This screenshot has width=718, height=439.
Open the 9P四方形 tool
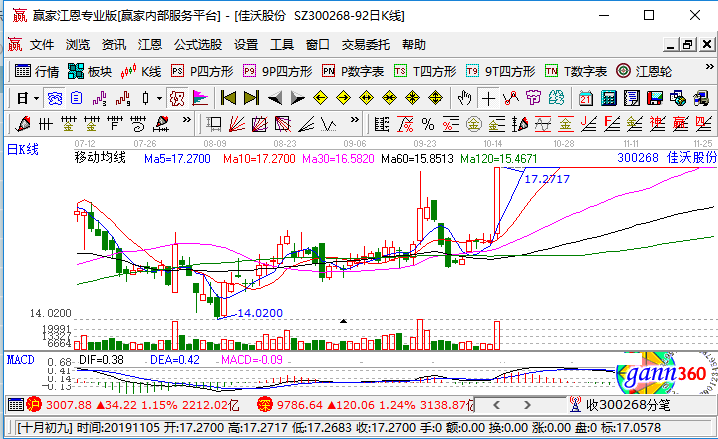[x=277, y=71]
